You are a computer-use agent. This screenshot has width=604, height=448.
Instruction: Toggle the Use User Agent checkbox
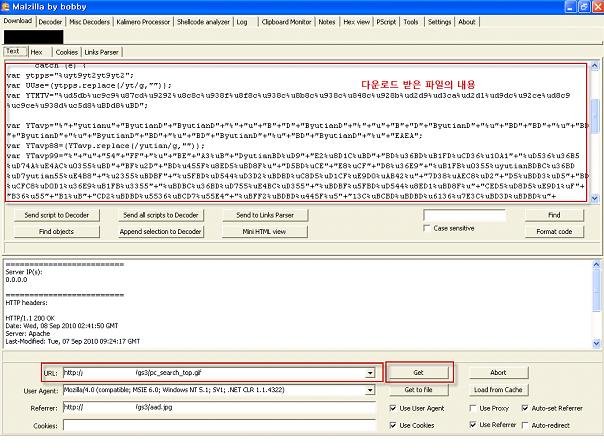point(393,408)
